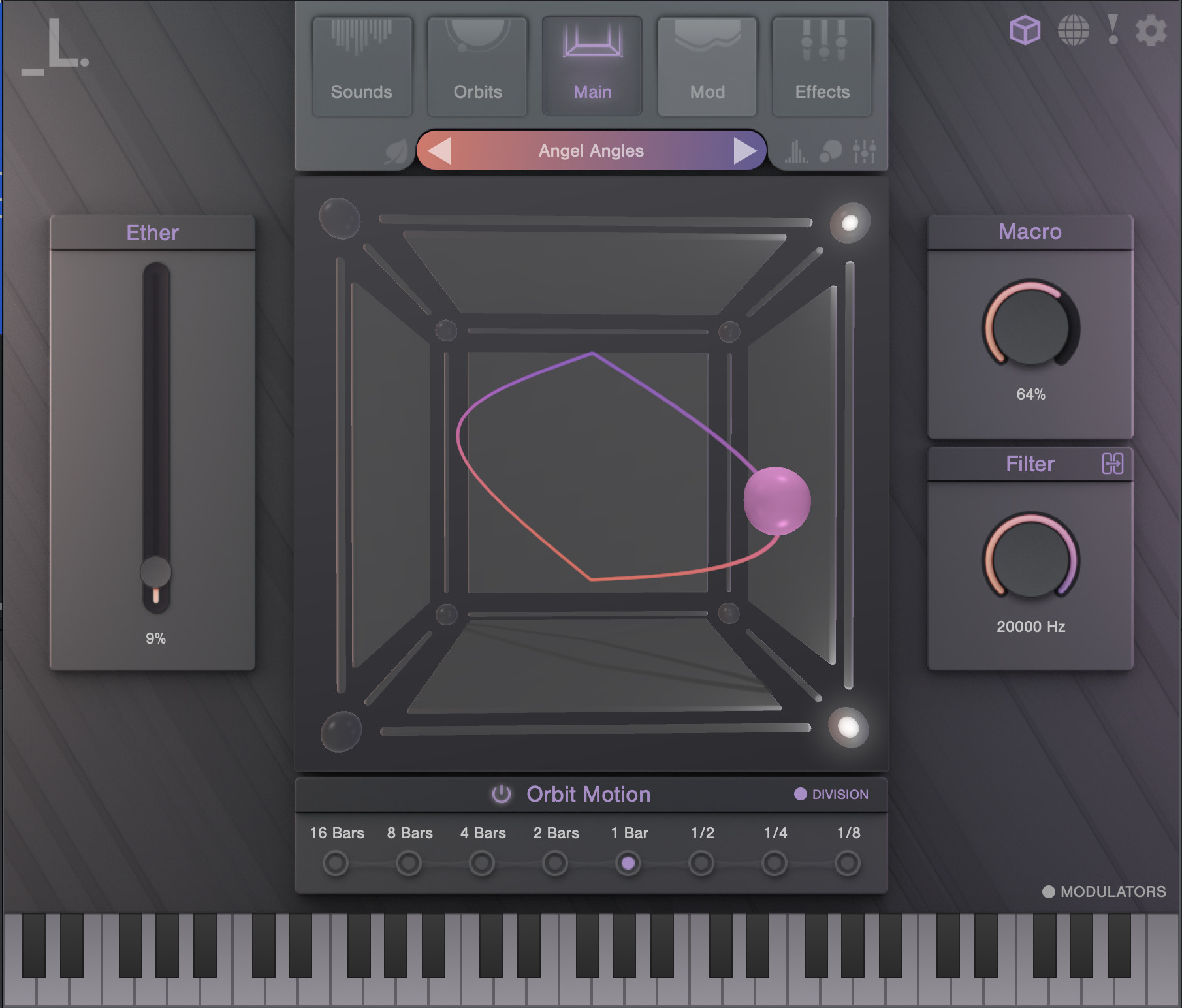
Task: Toggle the Orbit Motion power button
Action: pyautogui.click(x=501, y=794)
